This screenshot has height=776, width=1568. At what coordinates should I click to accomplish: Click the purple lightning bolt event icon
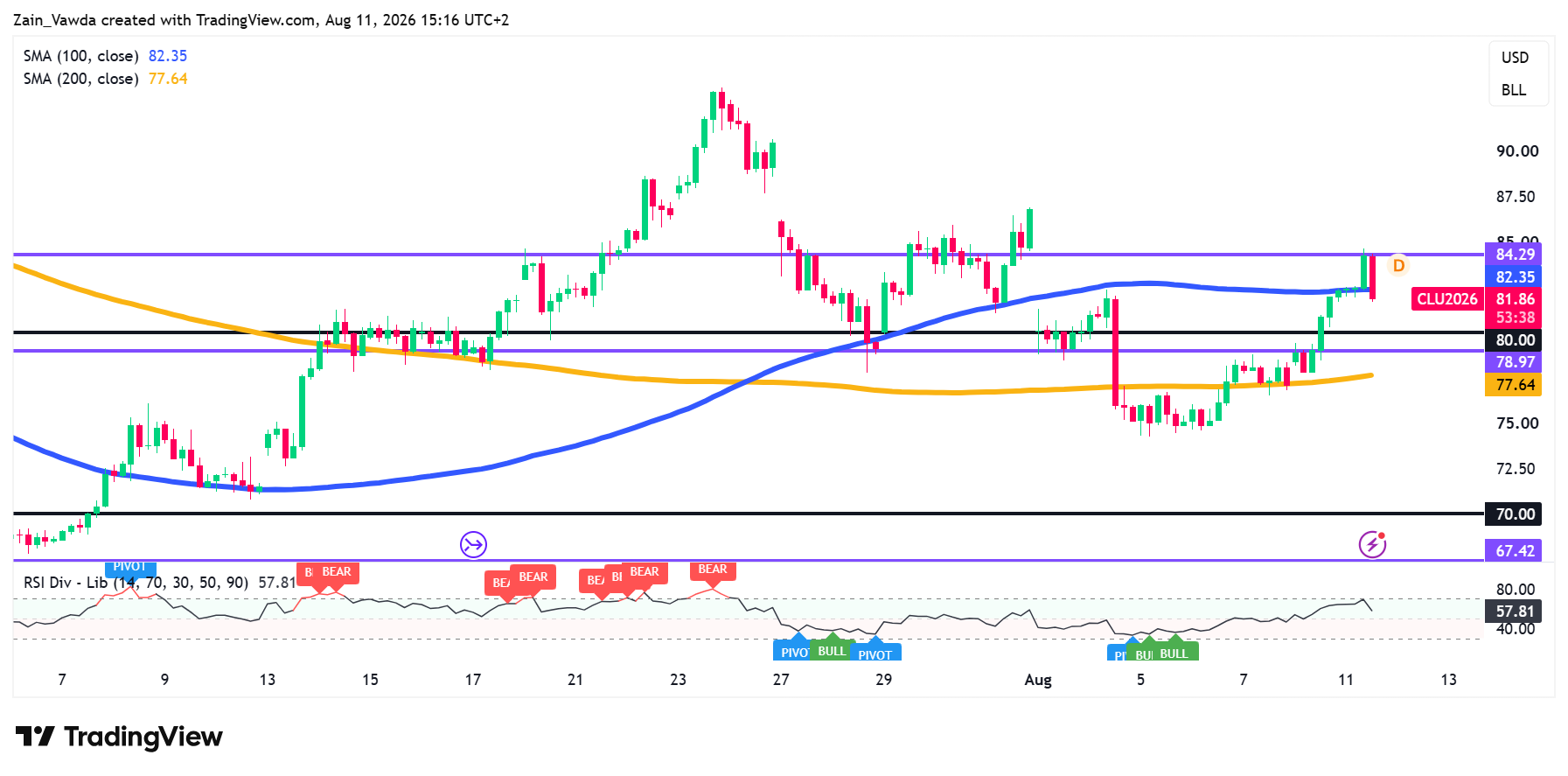pyautogui.click(x=1372, y=544)
